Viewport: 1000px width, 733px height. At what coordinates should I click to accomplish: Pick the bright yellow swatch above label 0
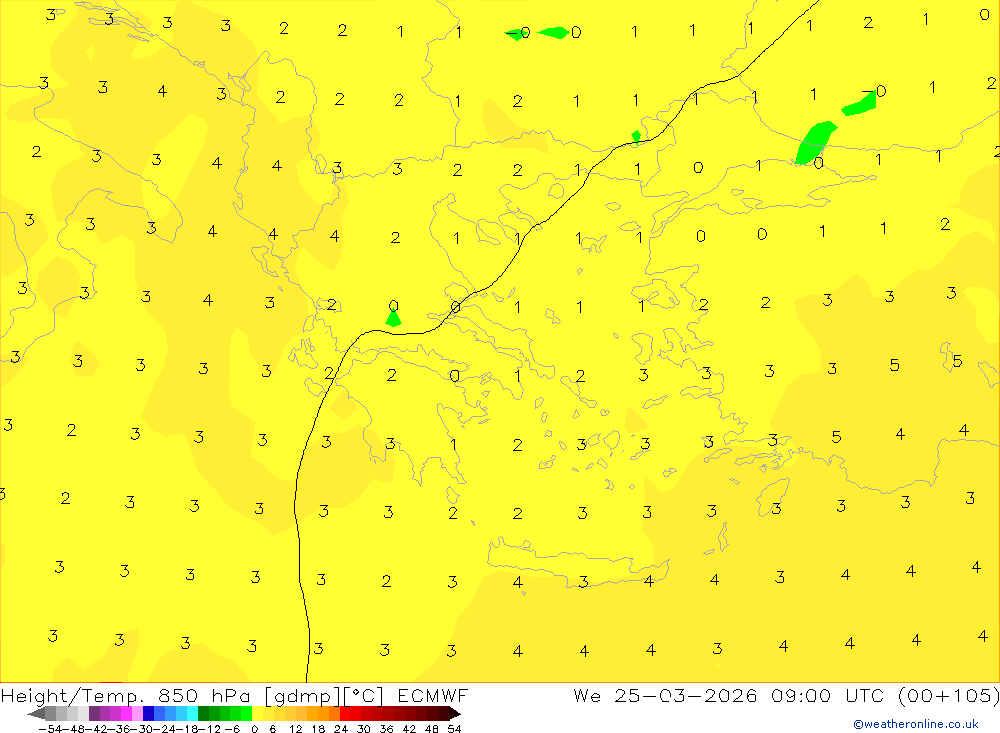click(257, 713)
